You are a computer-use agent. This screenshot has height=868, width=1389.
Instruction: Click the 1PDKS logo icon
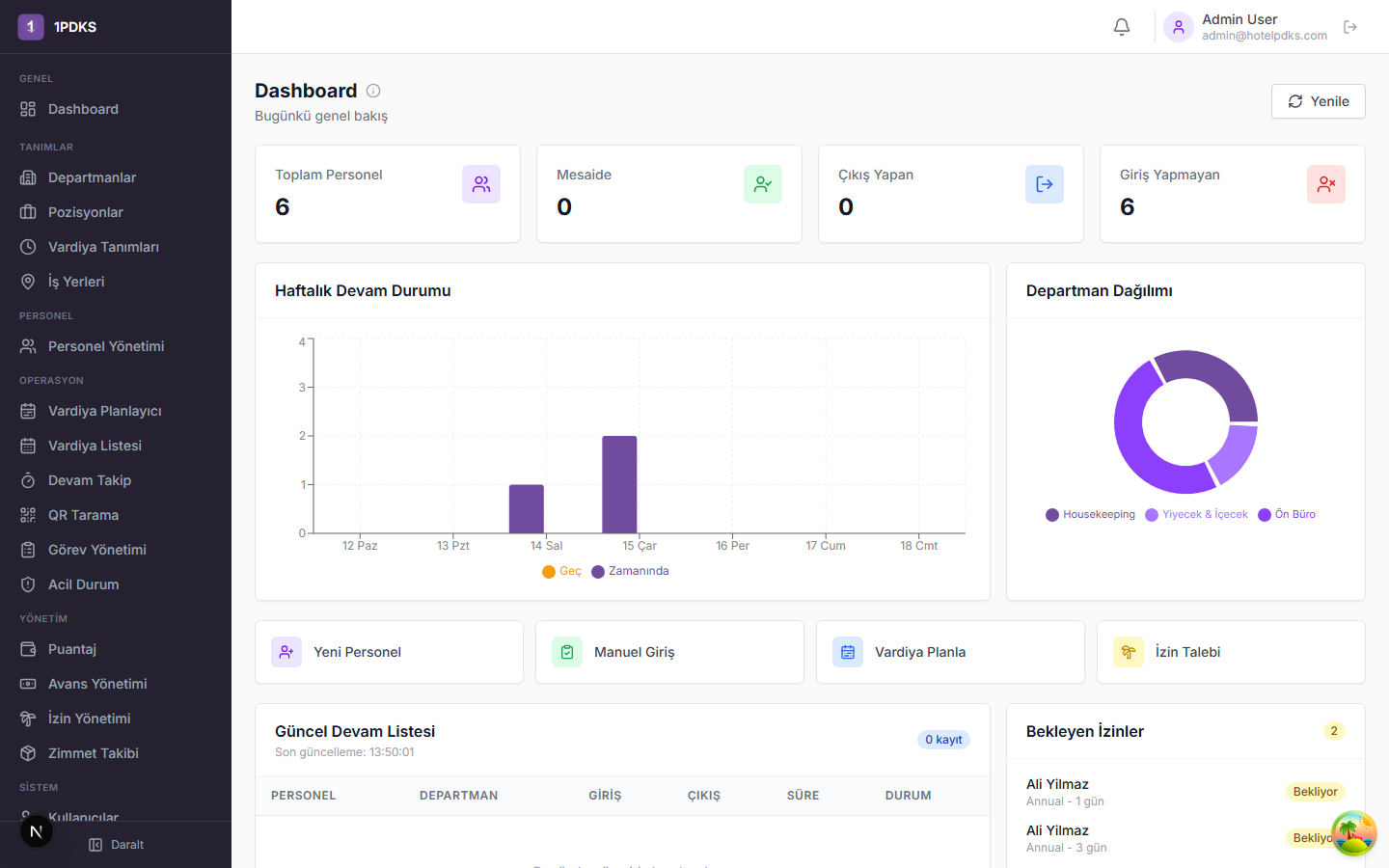pos(31,27)
